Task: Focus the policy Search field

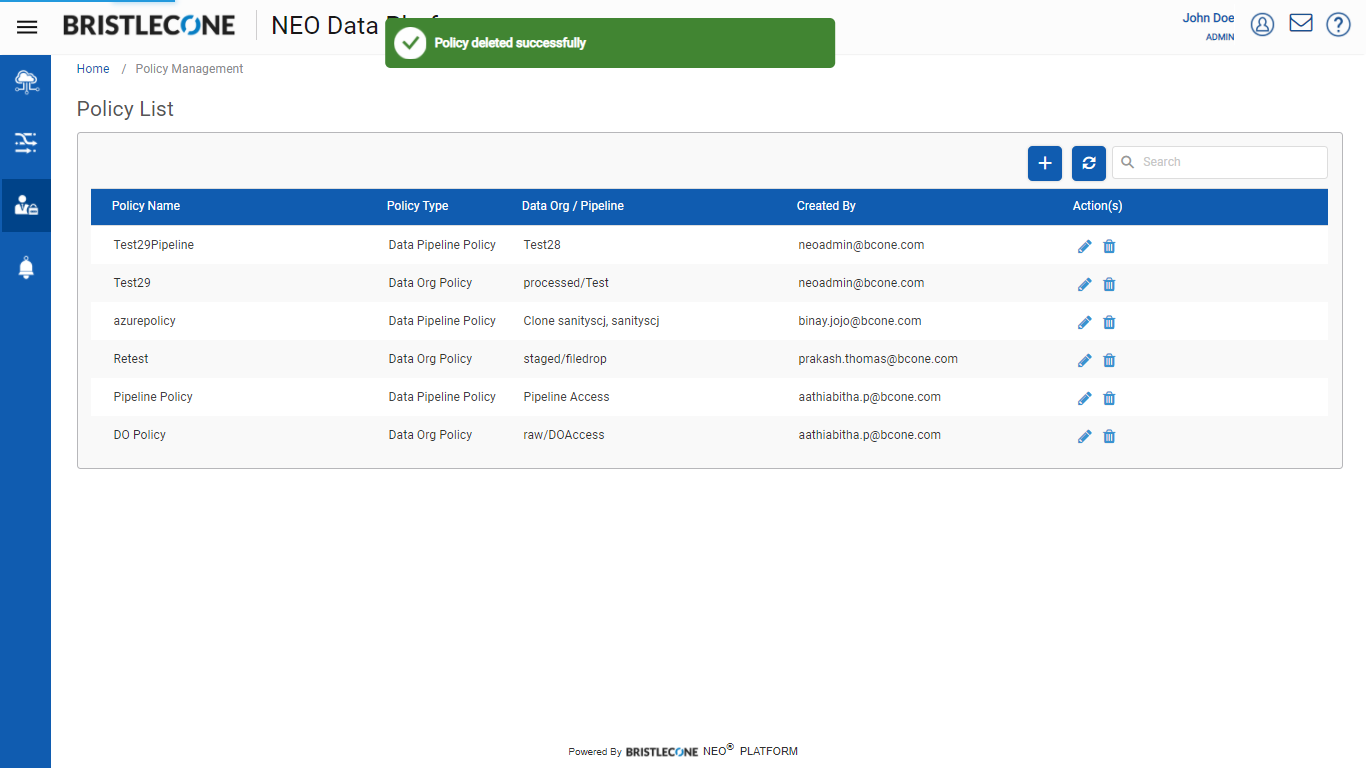Action: click(x=1220, y=162)
